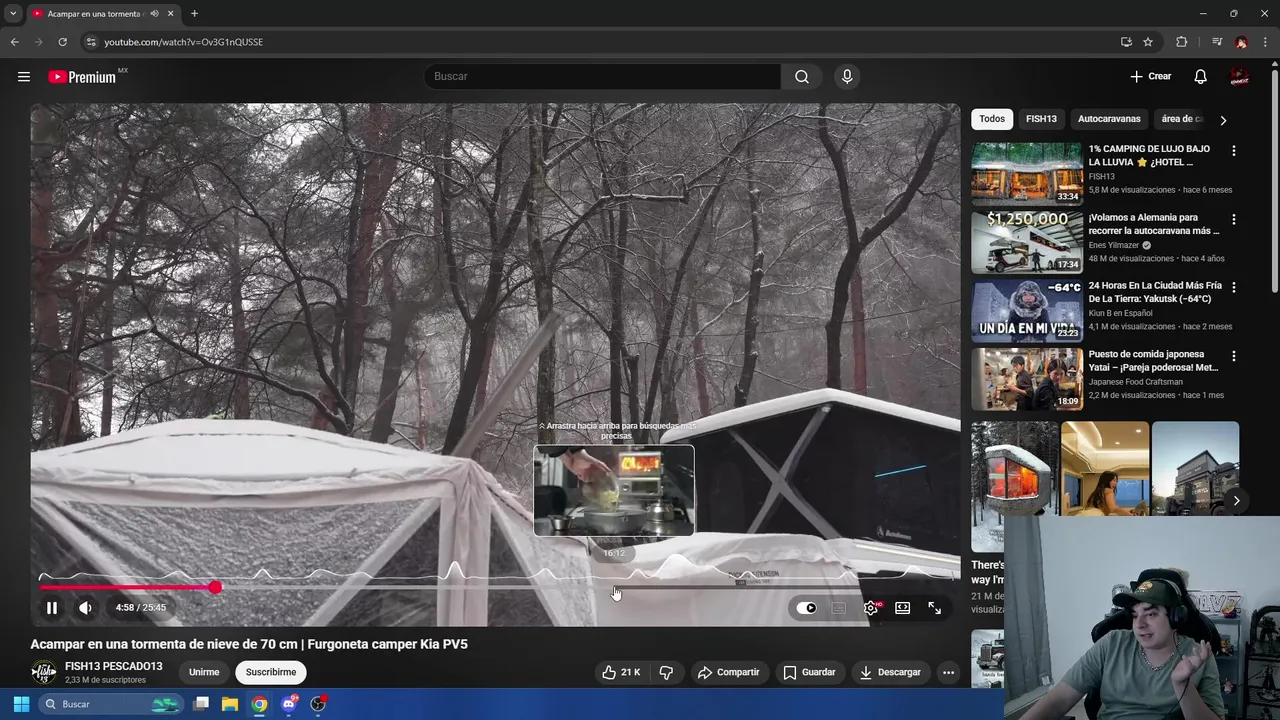1280x720 pixels.
Task: Open options for 1% CAMPING DE LUJO video
Action: (1233, 151)
